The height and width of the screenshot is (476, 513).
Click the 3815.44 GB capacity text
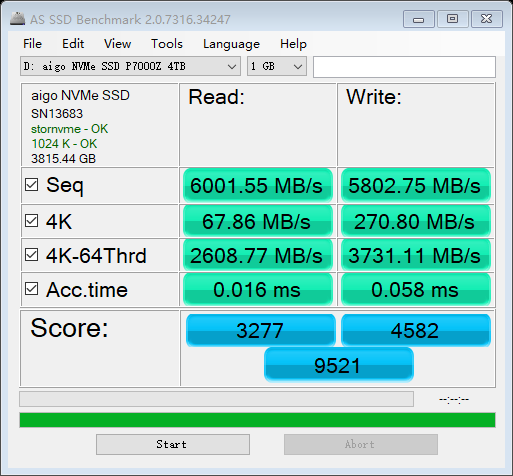63,159
